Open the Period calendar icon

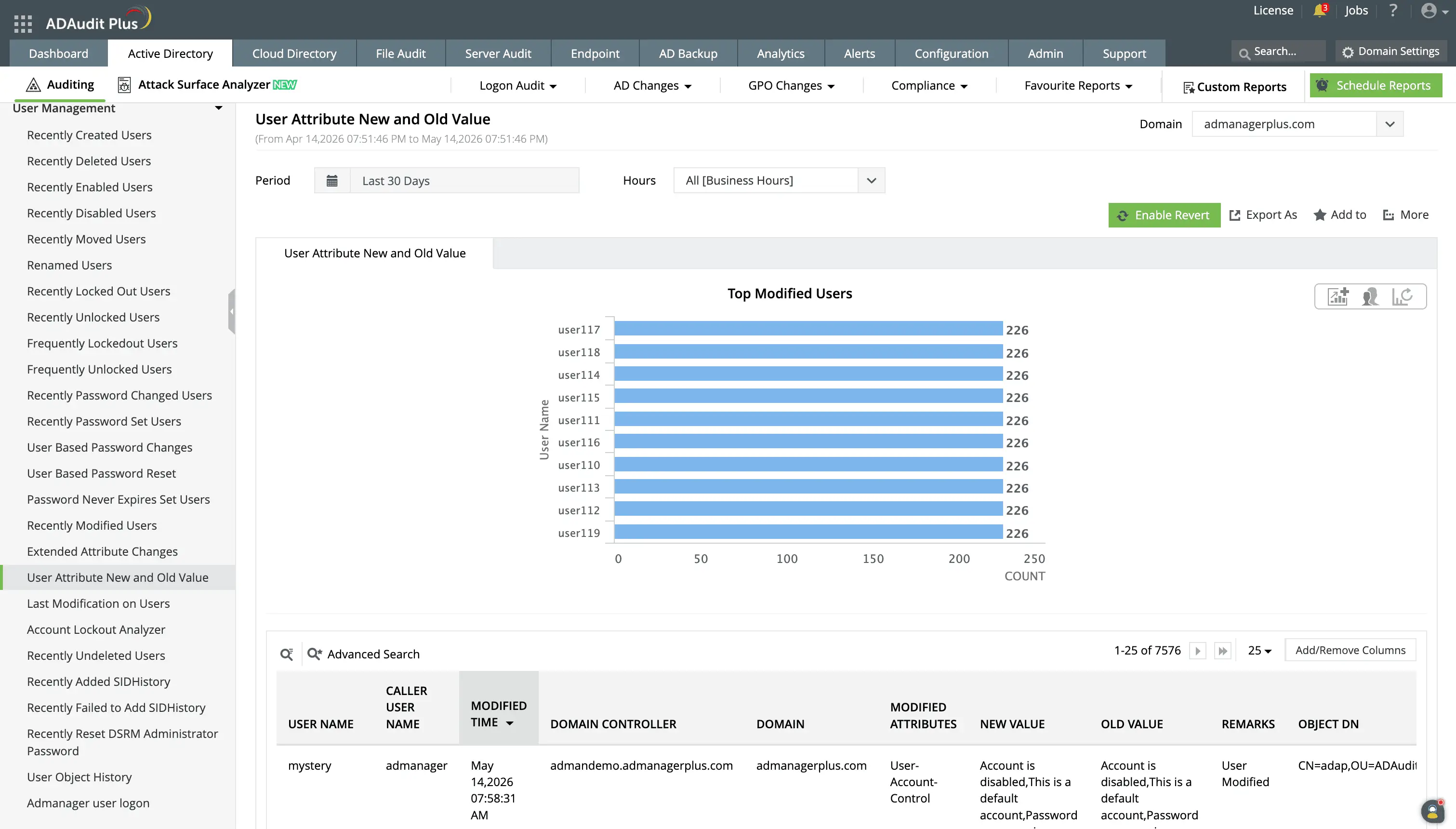point(331,180)
